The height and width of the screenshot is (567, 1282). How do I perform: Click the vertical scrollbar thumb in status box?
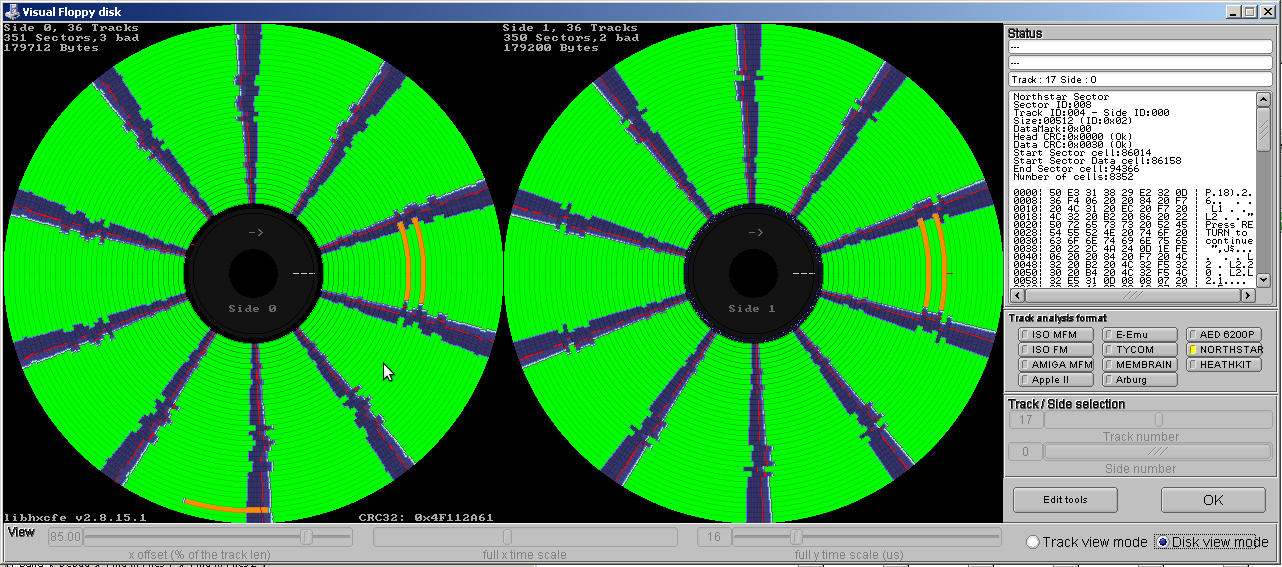coord(1264,129)
